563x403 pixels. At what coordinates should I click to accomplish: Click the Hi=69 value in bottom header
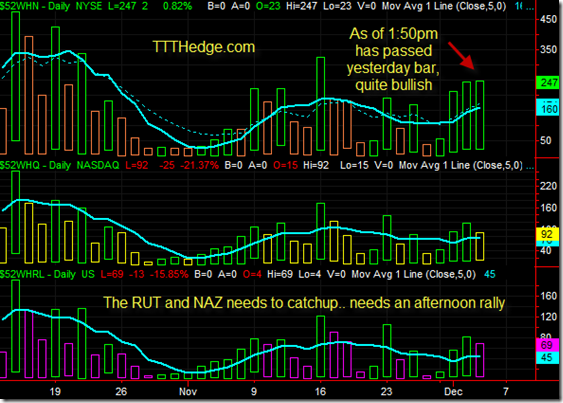click(280, 274)
